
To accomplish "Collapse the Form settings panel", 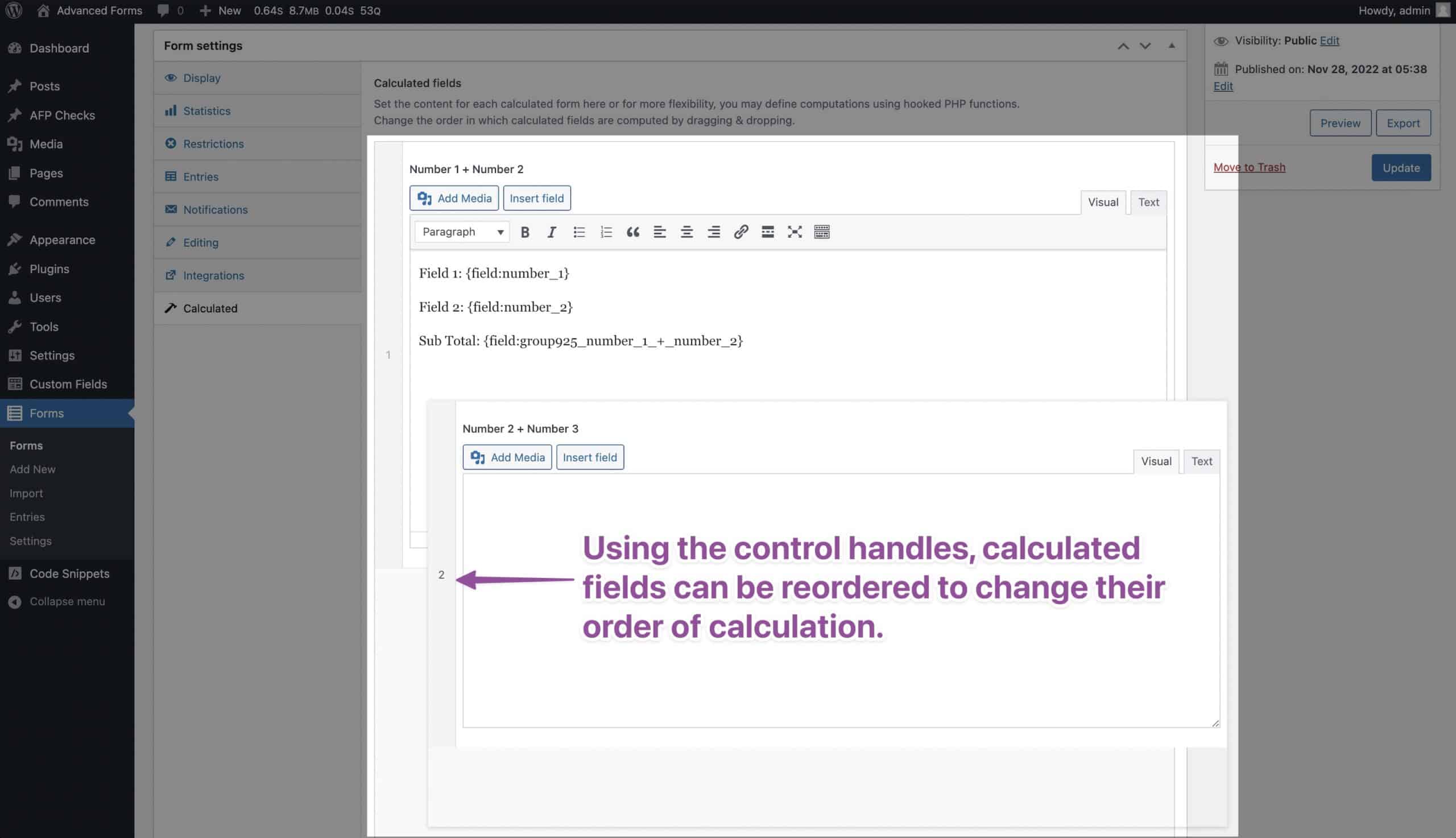I will pyautogui.click(x=1171, y=46).
